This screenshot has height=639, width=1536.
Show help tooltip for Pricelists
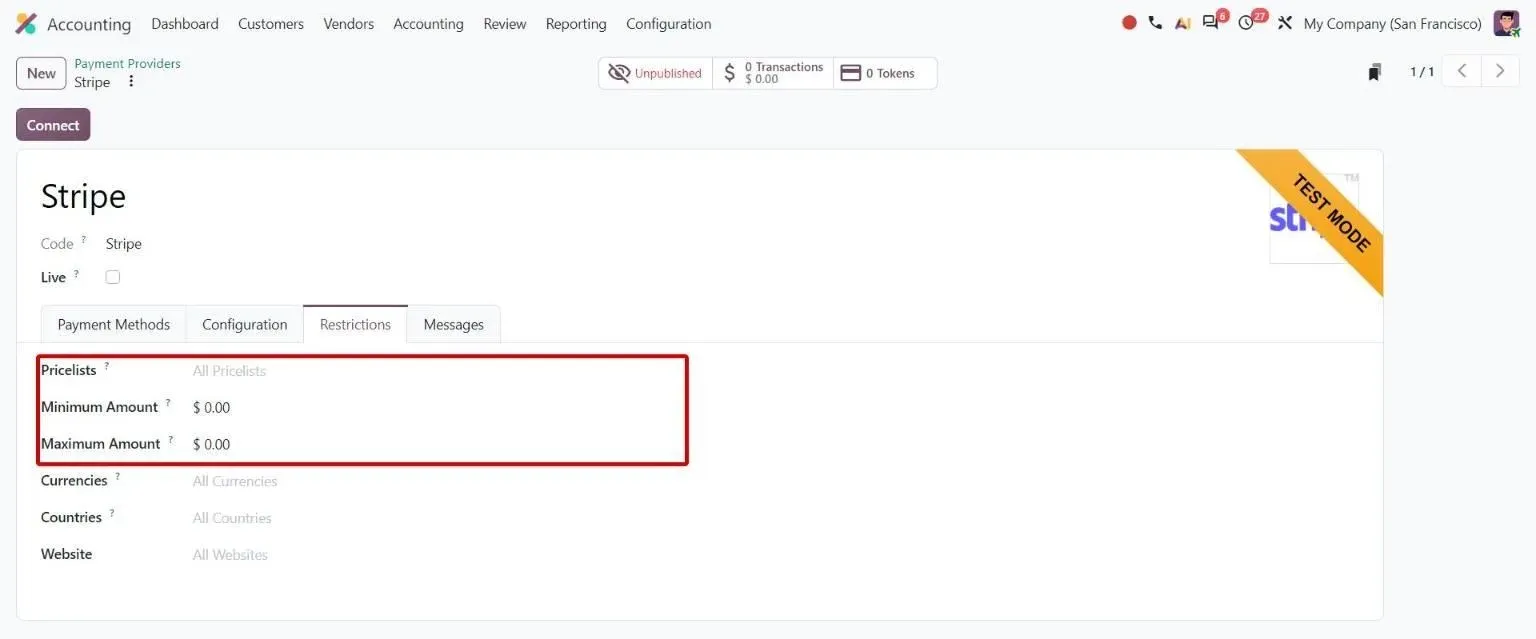pyautogui.click(x=107, y=367)
